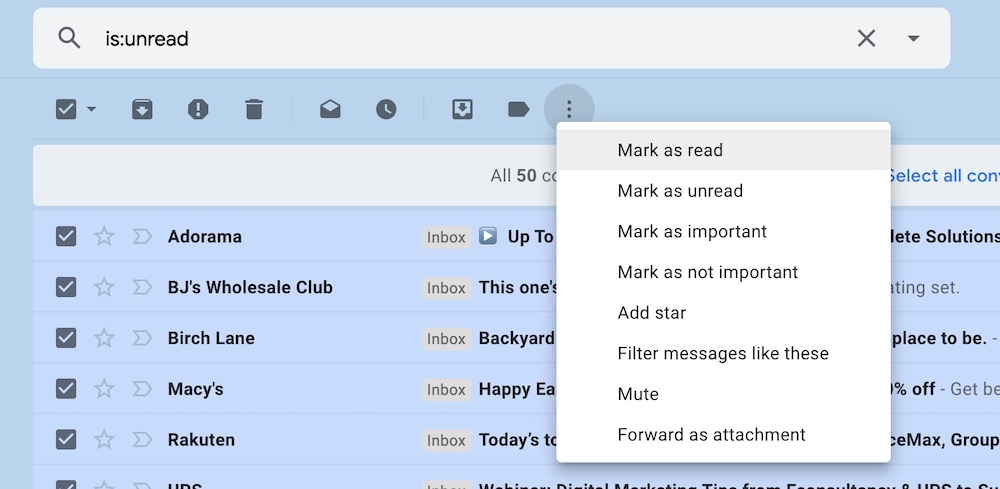Toggle the select-all checkbox in toolbar

click(x=66, y=110)
